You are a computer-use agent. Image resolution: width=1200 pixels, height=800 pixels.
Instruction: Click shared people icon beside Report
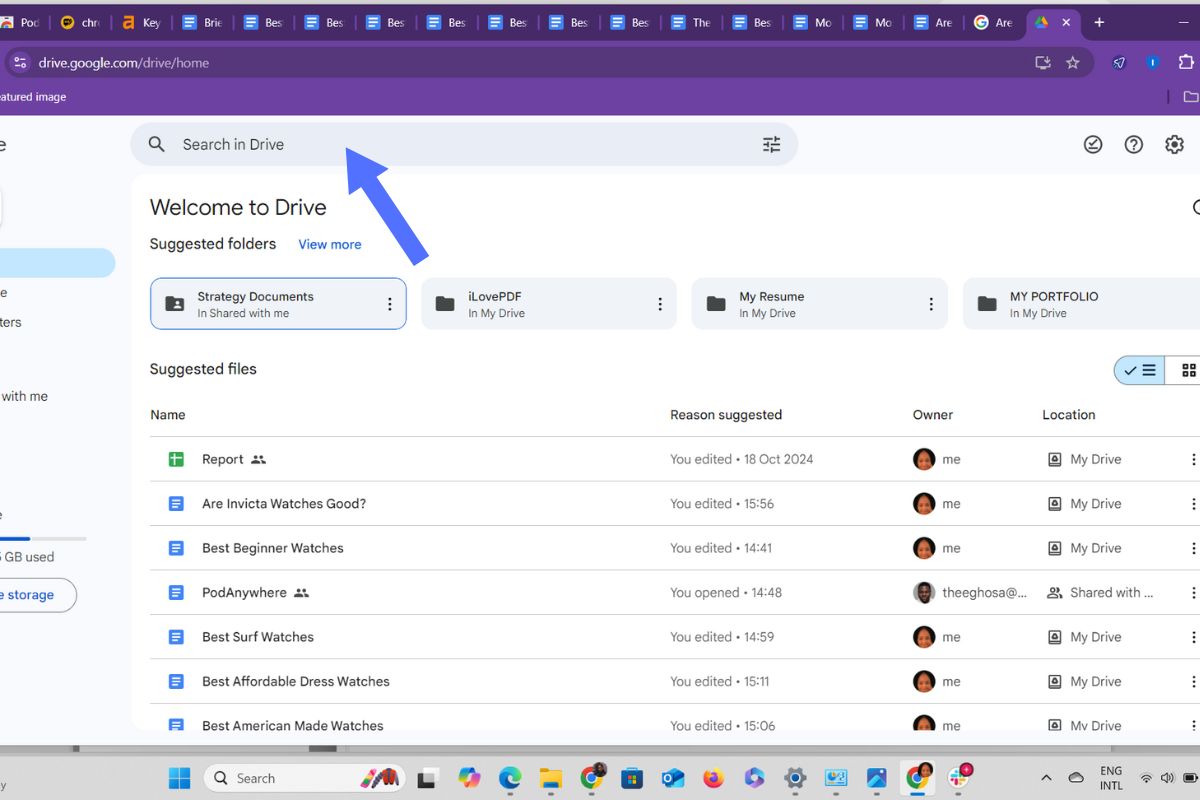click(259, 459)
